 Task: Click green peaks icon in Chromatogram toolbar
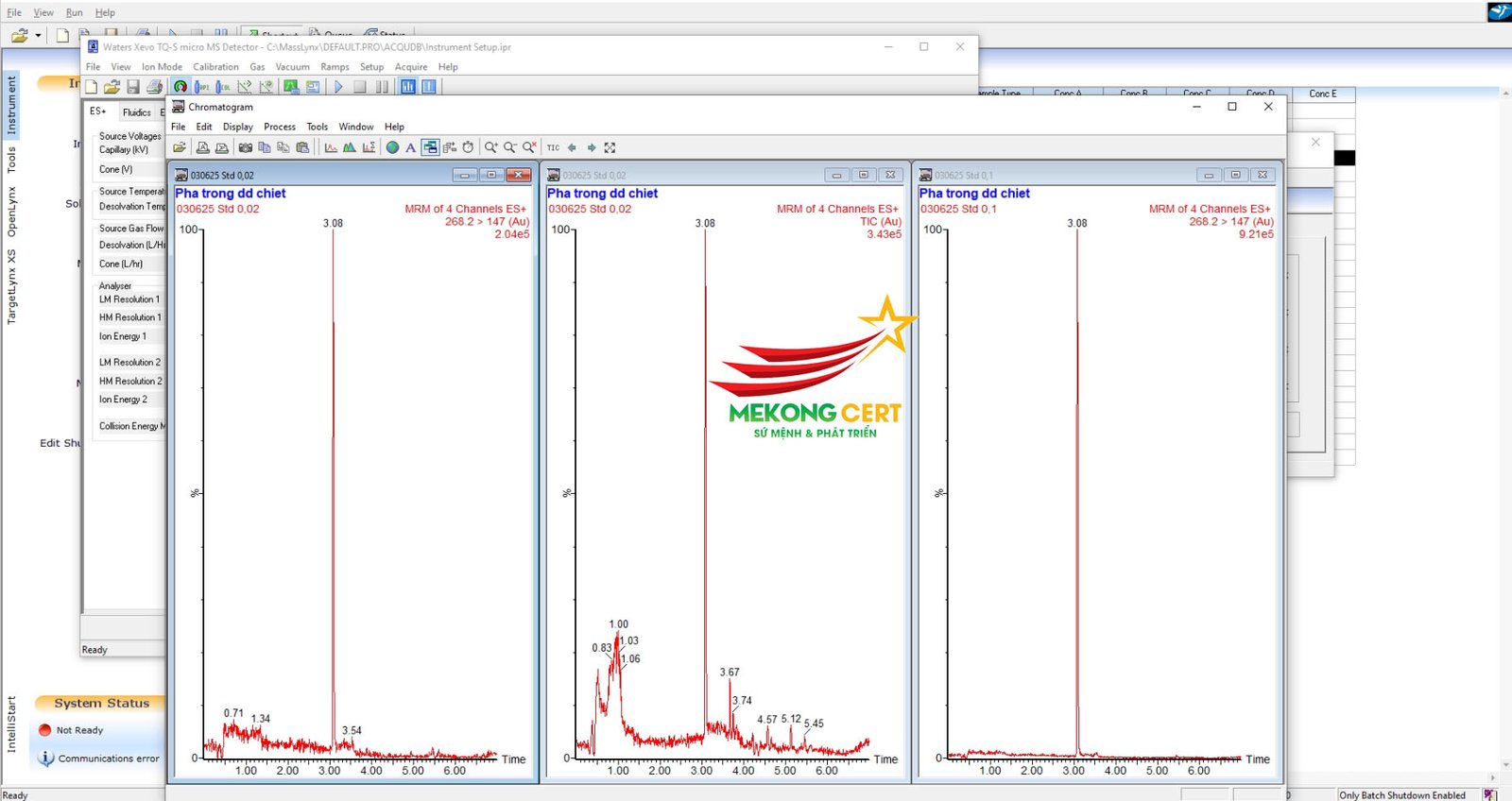[350, 147]
